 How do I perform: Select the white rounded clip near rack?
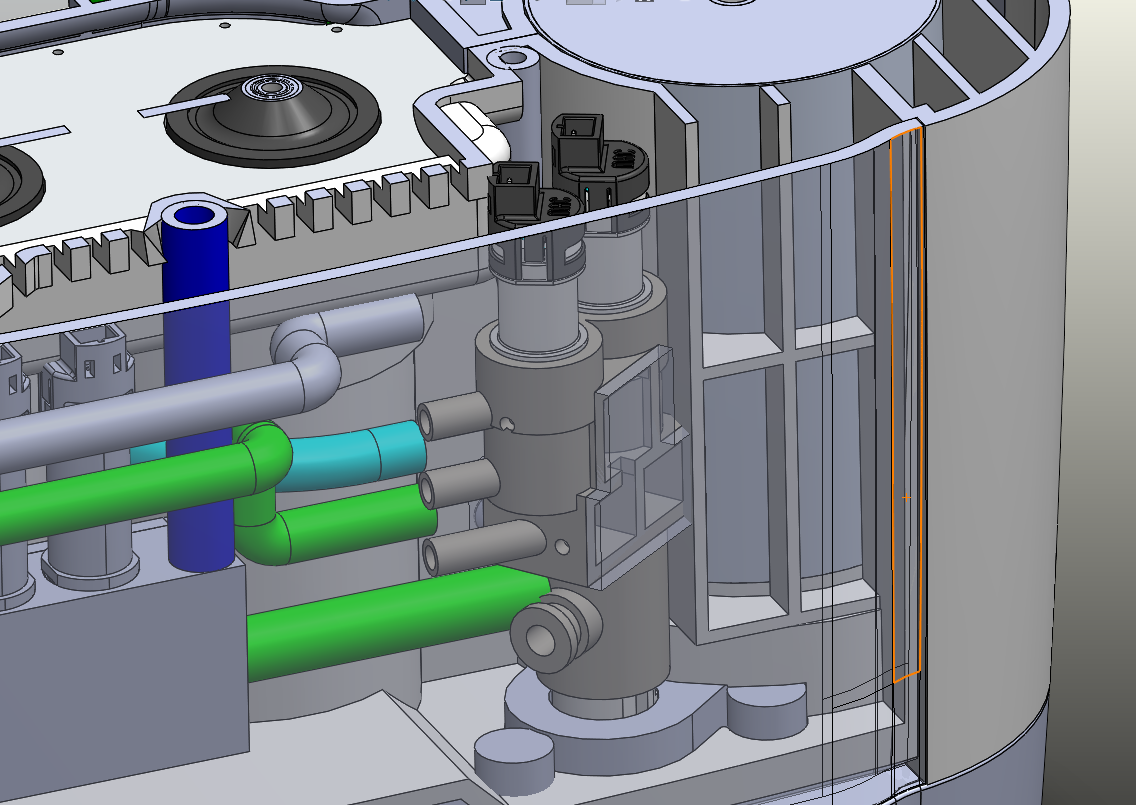pos(478,133)
